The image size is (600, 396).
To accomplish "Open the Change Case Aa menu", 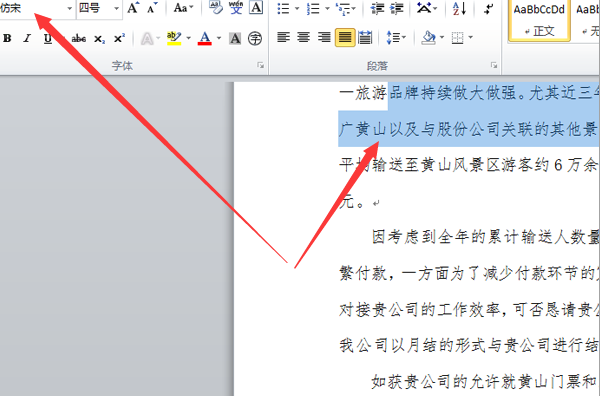I will click(183, 8).
